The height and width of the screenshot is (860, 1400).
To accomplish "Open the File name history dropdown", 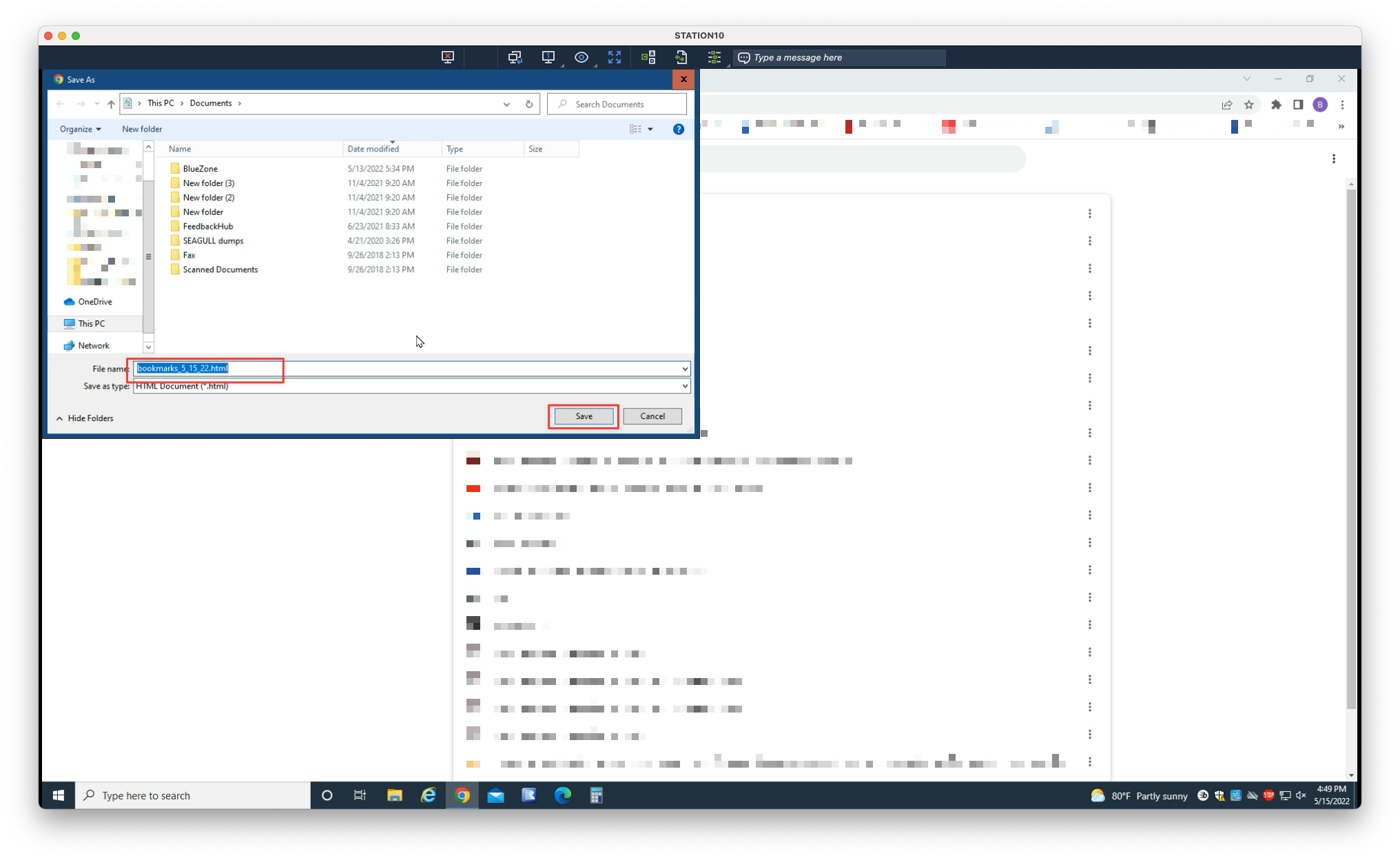I will (x=684, y=369).
